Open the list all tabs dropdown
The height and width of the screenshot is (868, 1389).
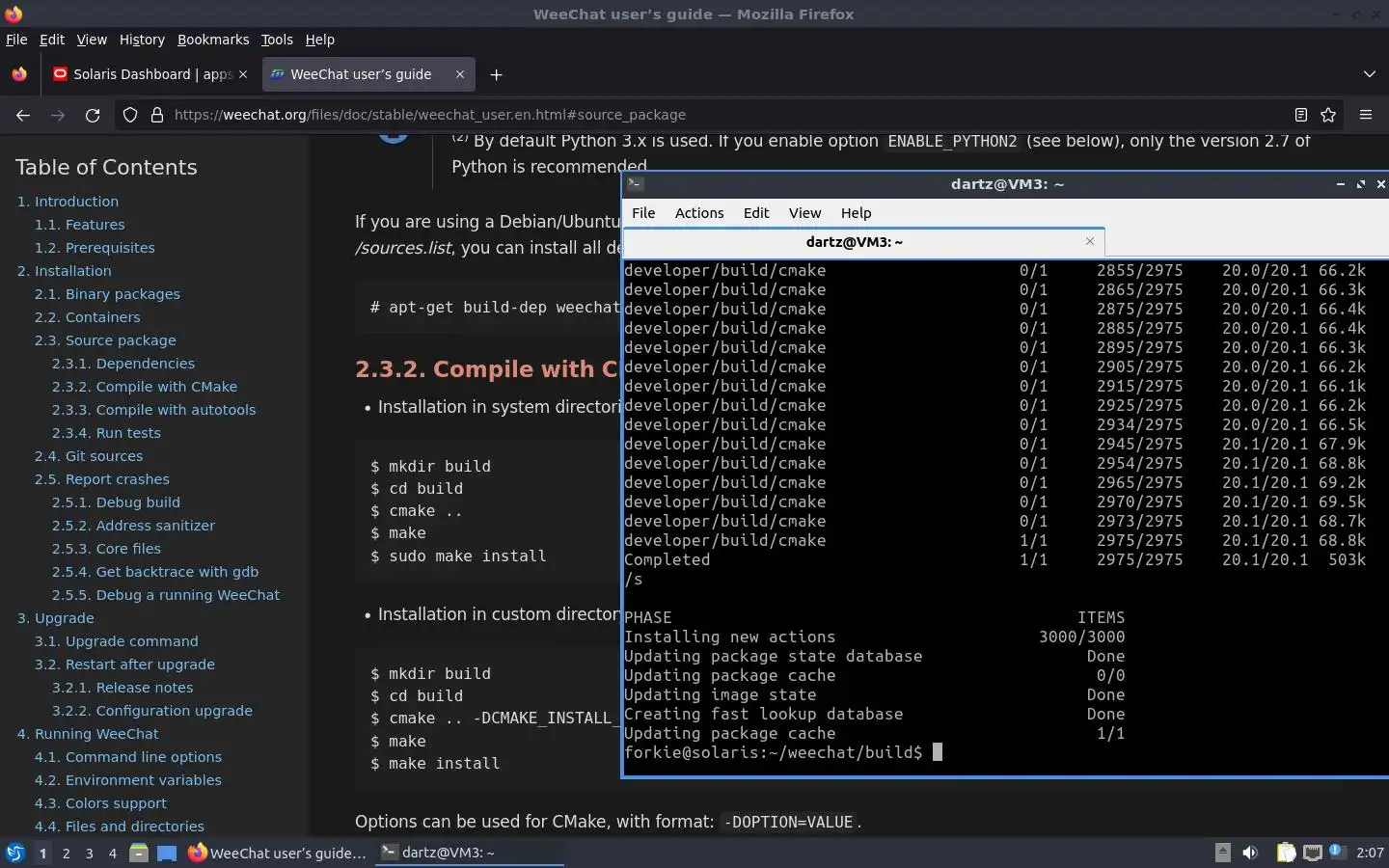coord(1370,74)
